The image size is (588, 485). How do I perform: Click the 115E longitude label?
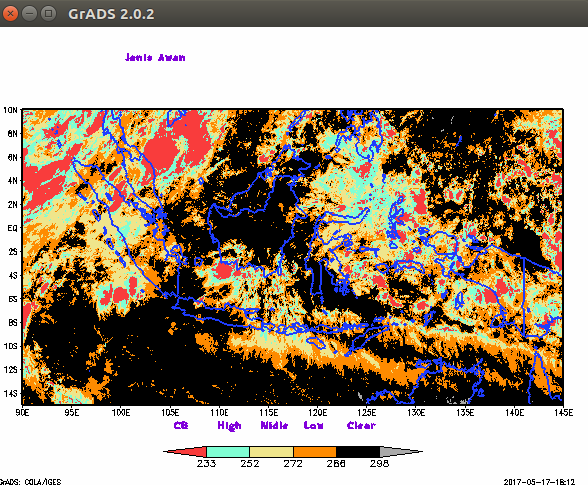[x=268, y=413]
